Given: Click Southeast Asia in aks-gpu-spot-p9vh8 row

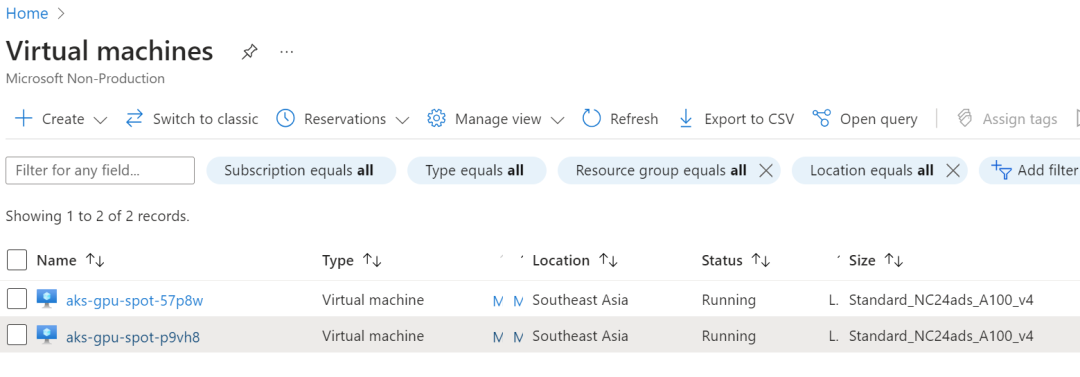Looking at the screenshot, I should pyautogui.click(x=580, y=336).
